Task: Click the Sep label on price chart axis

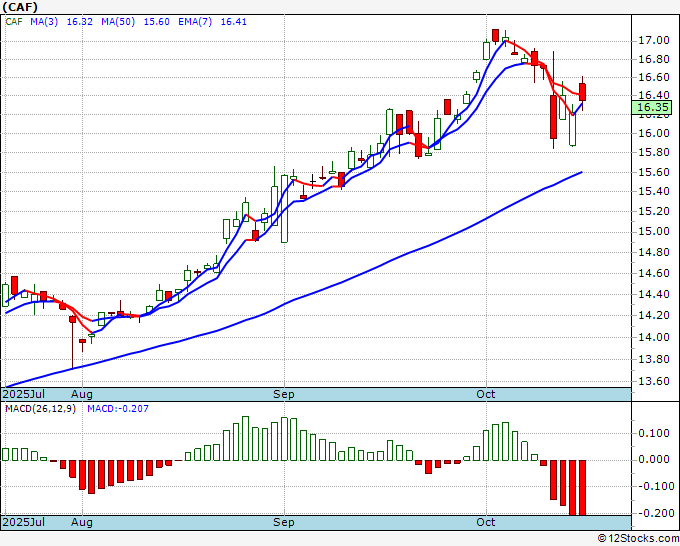Action: [x=284, y=394]
